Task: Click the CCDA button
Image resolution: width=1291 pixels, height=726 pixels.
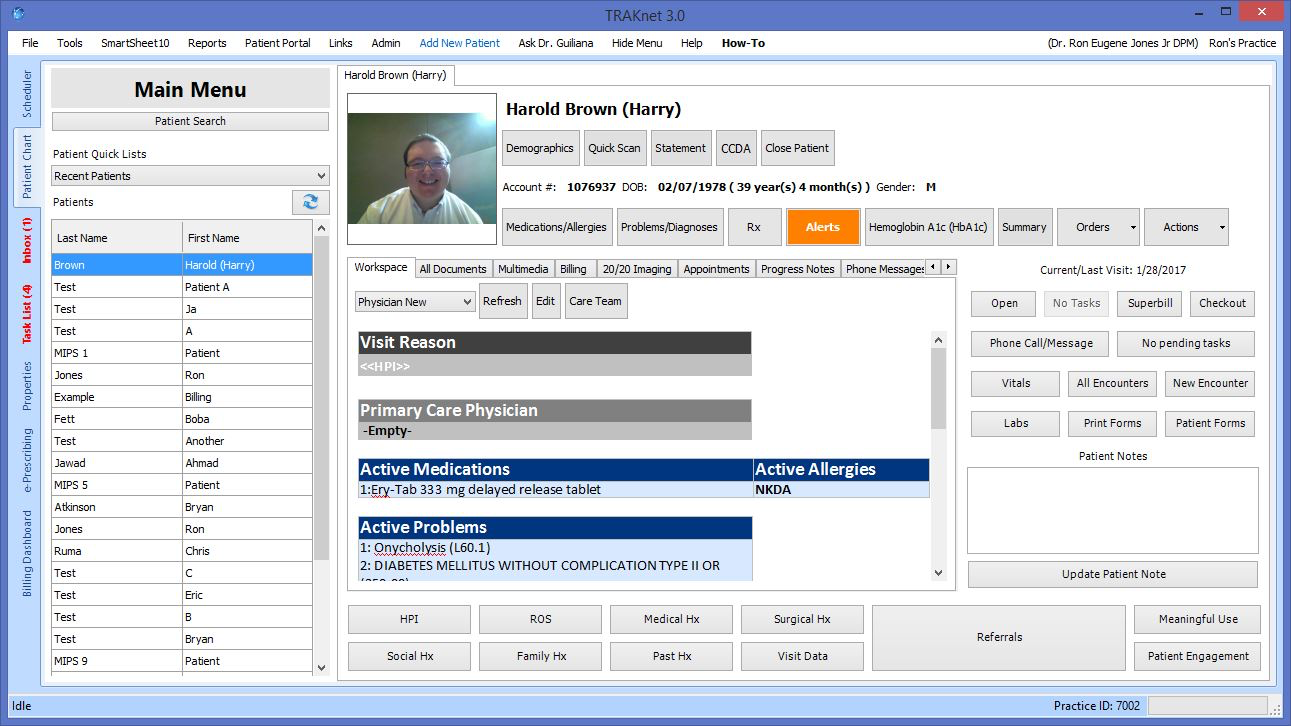Action: coord(736,148)
